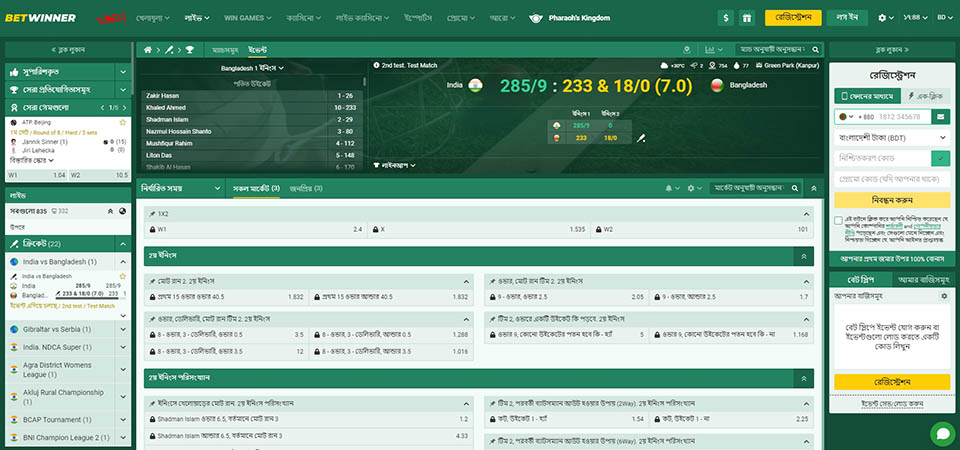
Task: Click the BetWinner logo
Action: tap(47, 17)
